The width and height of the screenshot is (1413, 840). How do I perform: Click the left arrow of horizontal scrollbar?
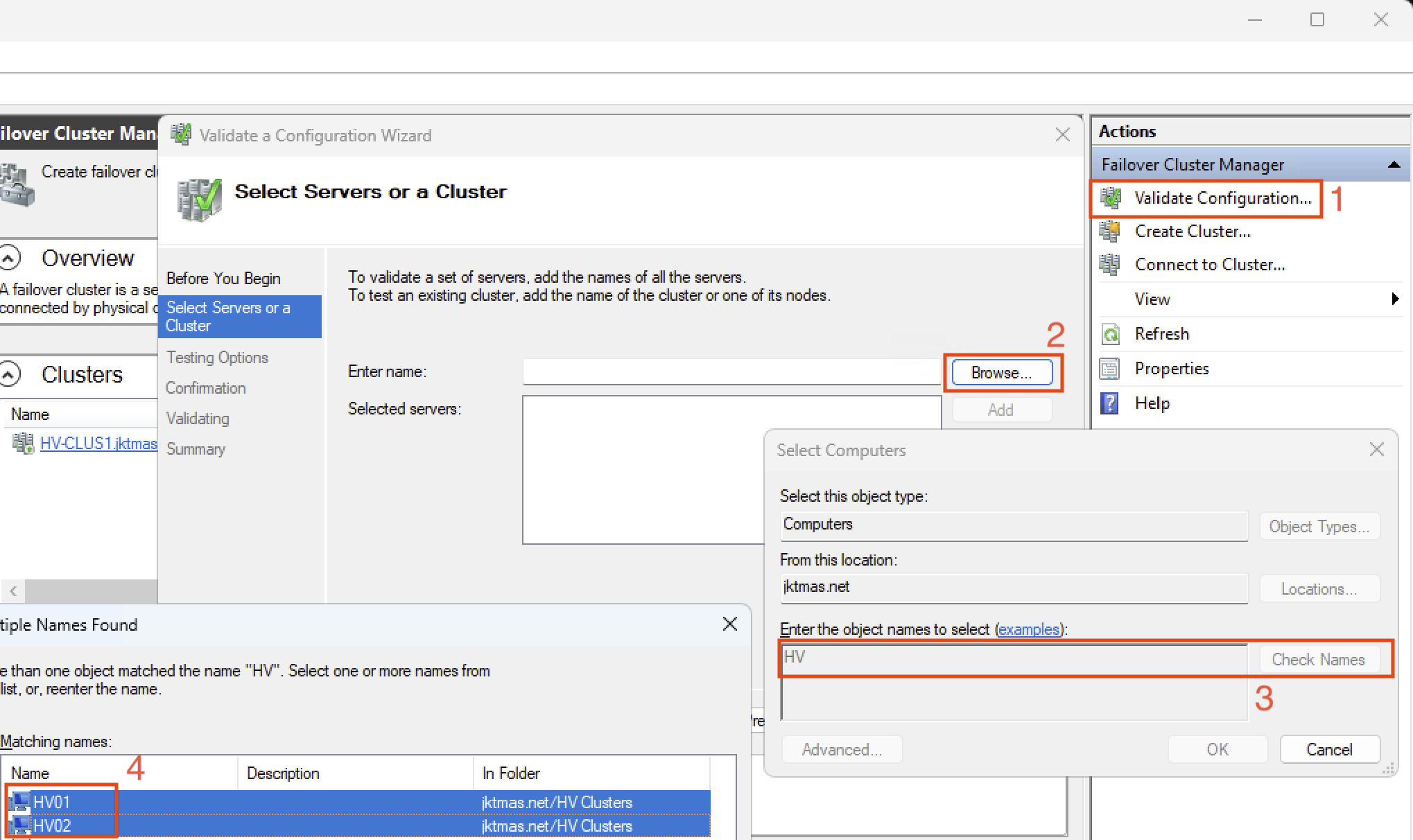[x=13, y=591]
